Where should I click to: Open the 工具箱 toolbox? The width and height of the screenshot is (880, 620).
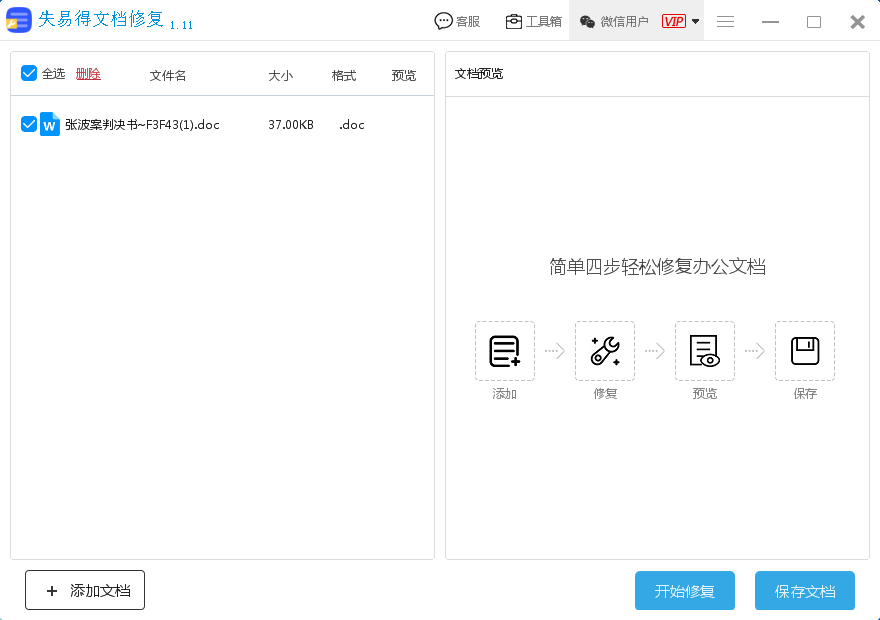535,20
